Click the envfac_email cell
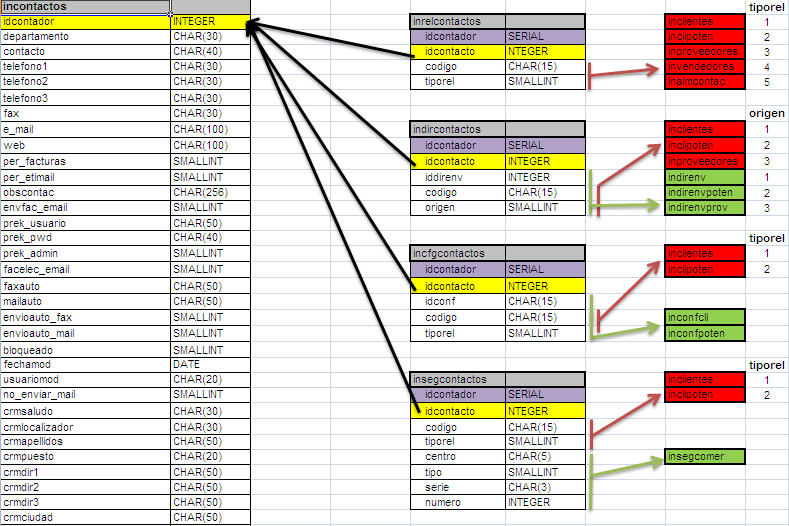The width and height of the screenshot is (789, 526). pyautogui.click(x=85, y=208)
